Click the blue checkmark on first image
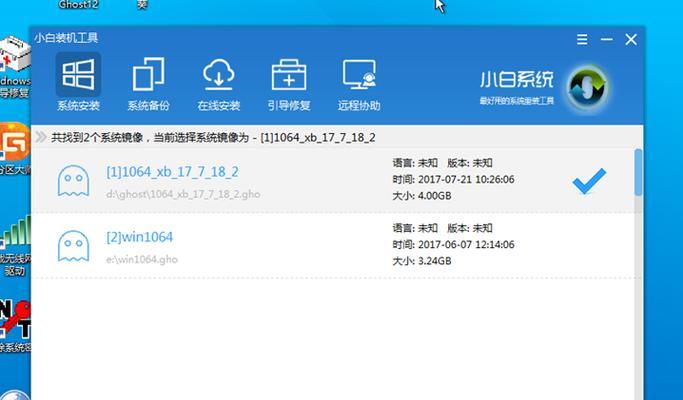 coord(589,181)
